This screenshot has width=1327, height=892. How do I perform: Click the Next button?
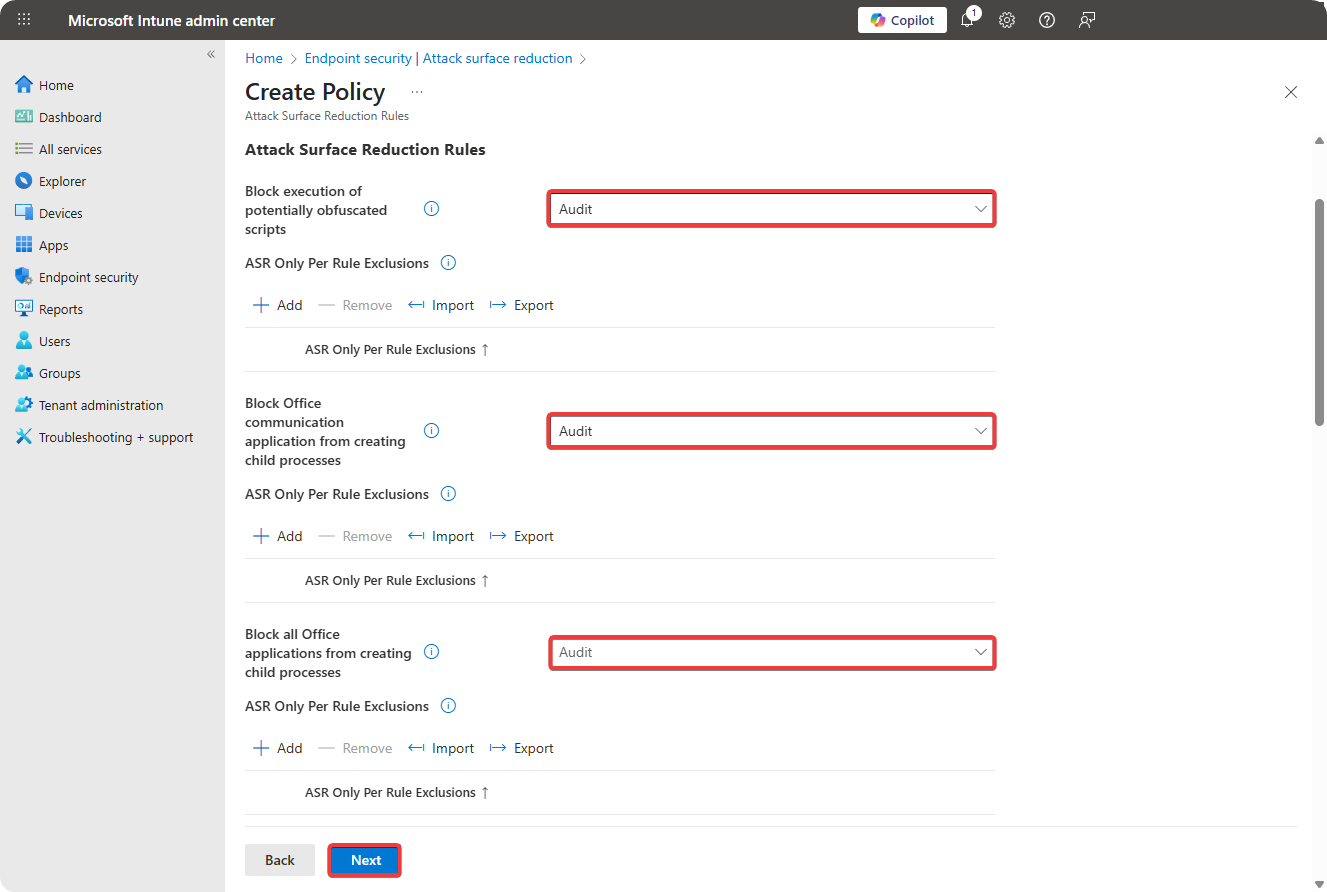[365, 860]
